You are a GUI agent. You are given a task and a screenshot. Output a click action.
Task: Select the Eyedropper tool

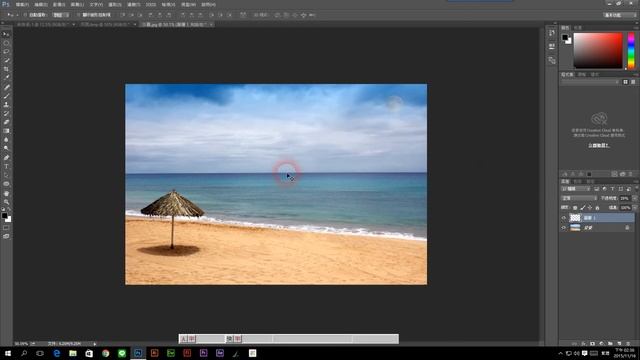[x=6, y=78]
